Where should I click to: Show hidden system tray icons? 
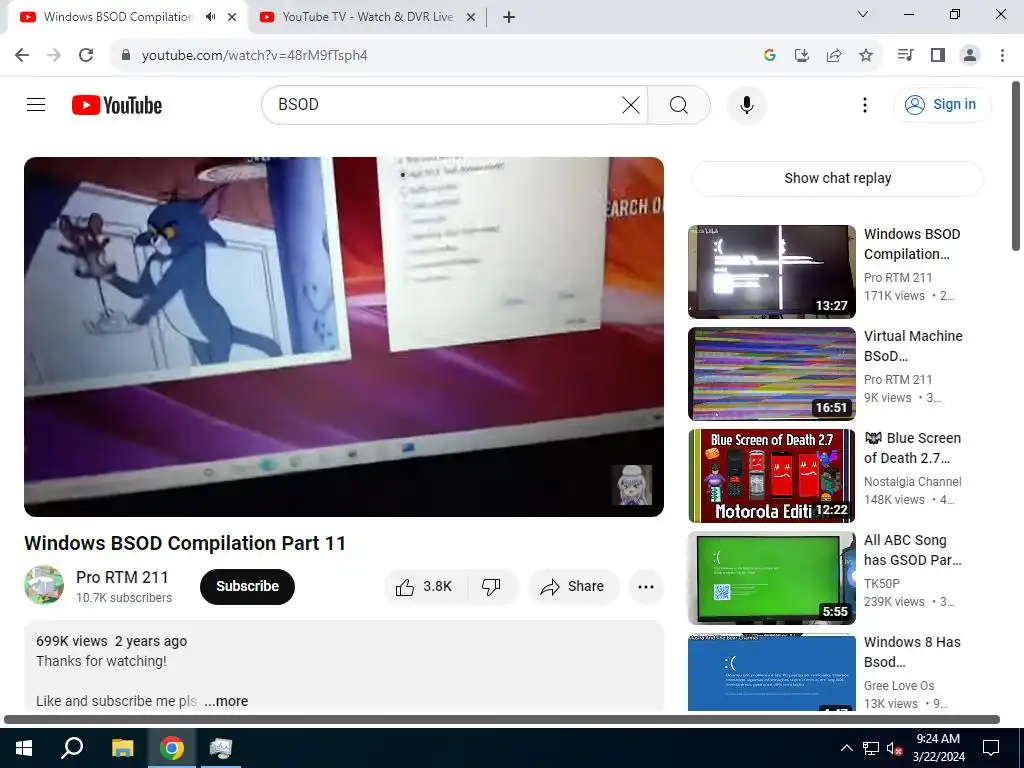[x=846, y=748]
